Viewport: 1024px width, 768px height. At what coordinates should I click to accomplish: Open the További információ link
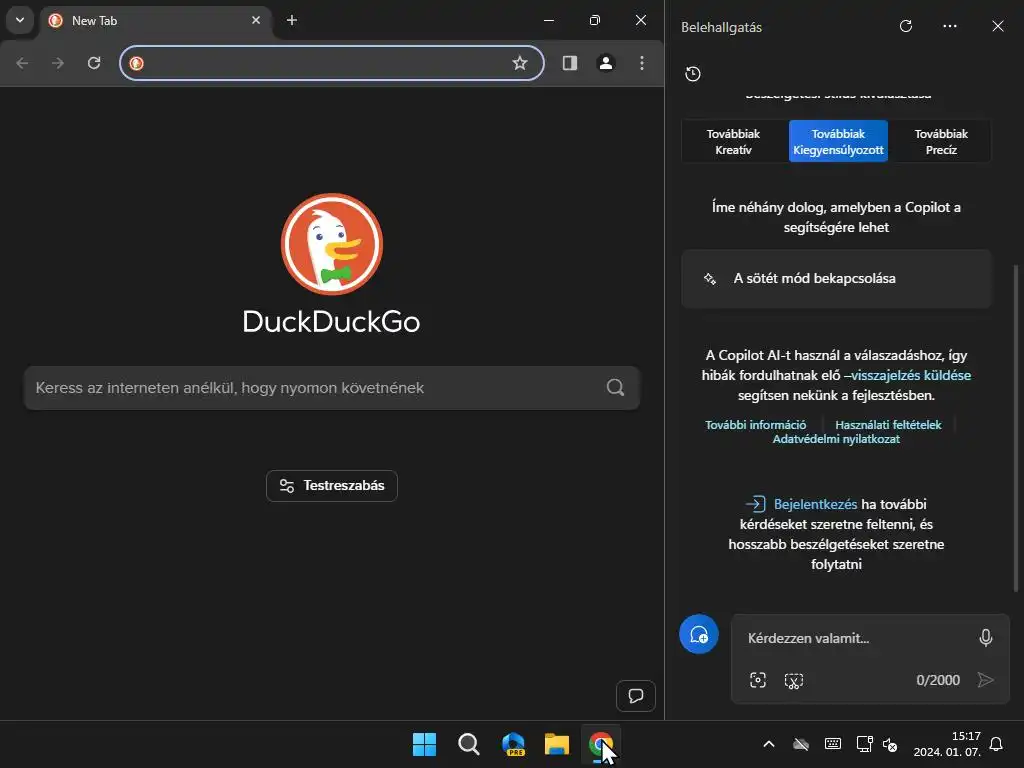tap(756, 424)
